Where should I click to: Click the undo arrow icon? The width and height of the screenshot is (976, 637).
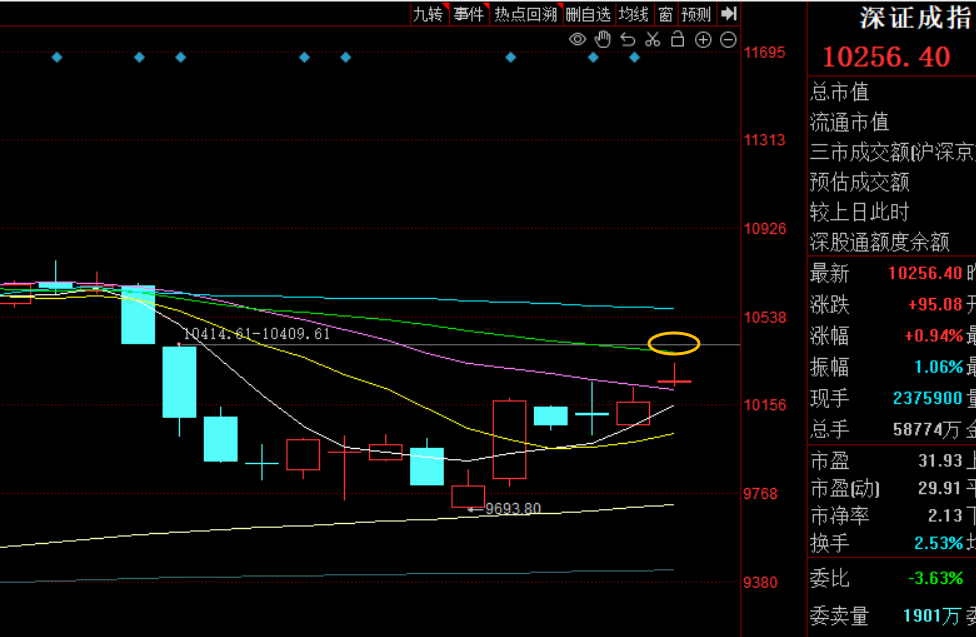pos(628,40)
